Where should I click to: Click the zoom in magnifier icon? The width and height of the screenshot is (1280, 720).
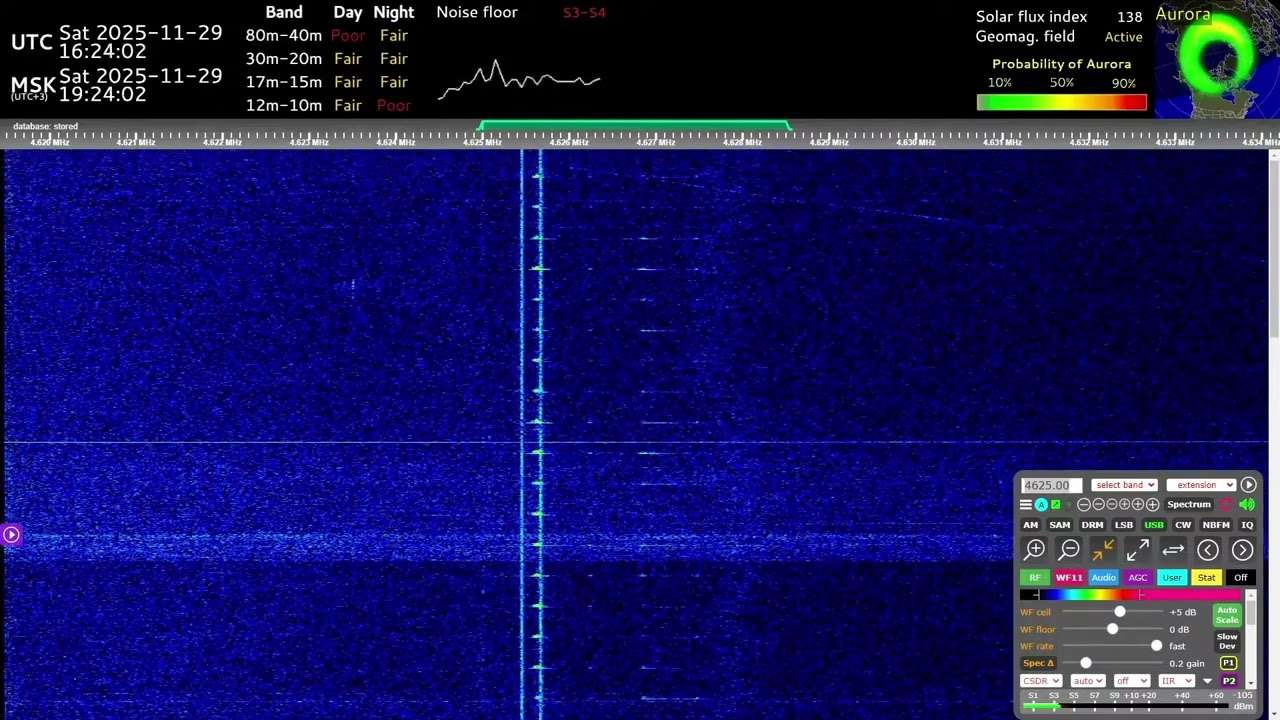(1034, 550)
